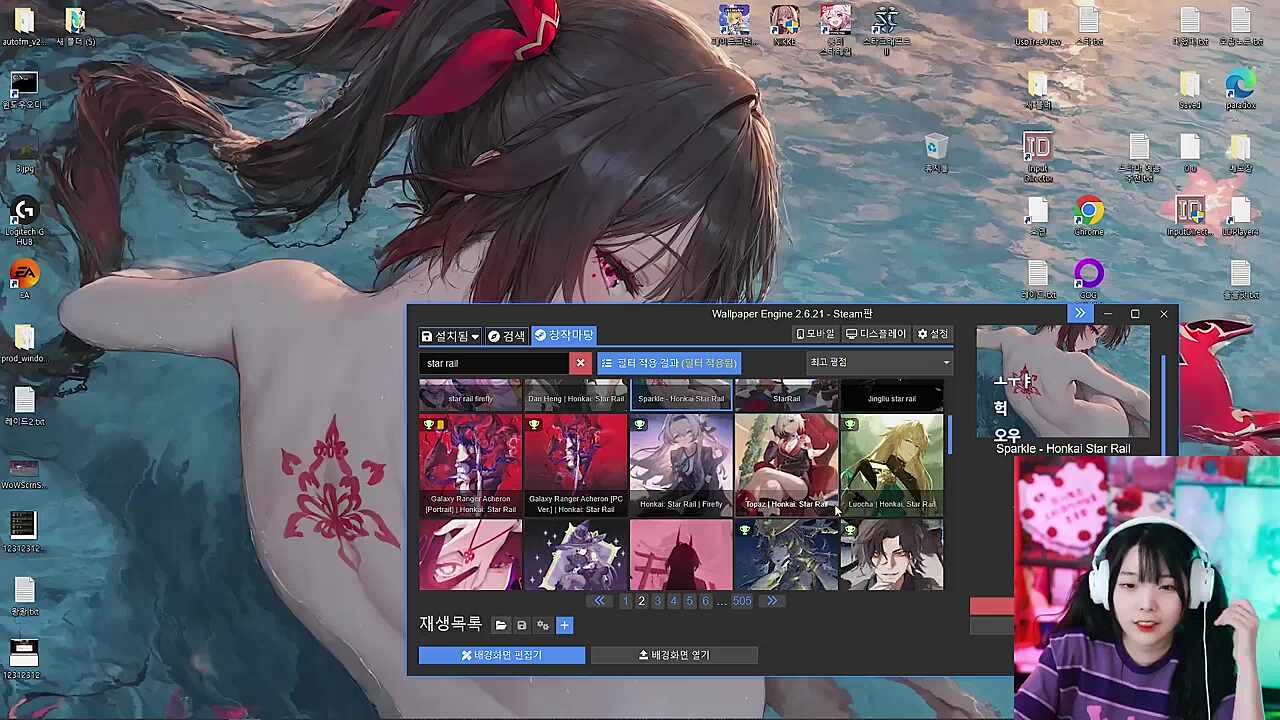Choose 'Luocha | Honkai: Star Rail' wallpaper

892,465
